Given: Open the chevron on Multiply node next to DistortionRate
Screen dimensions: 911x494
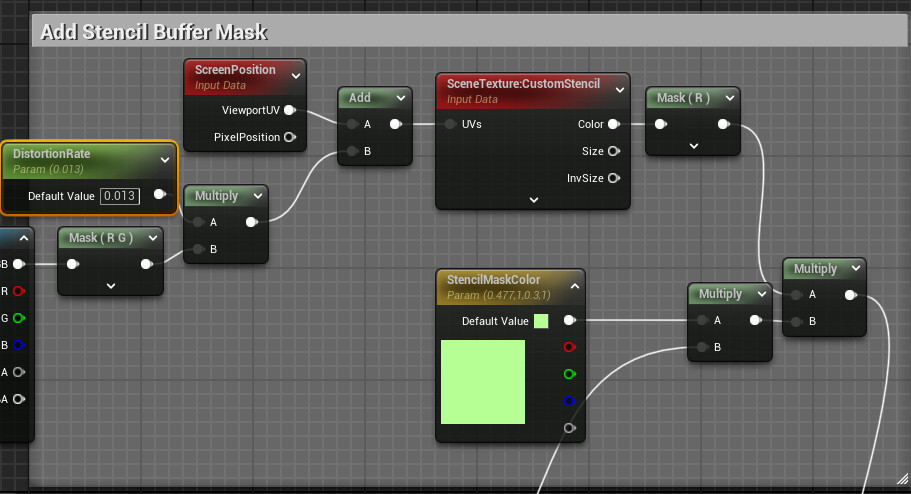Looking at the screenshot, I should point(258,196).
